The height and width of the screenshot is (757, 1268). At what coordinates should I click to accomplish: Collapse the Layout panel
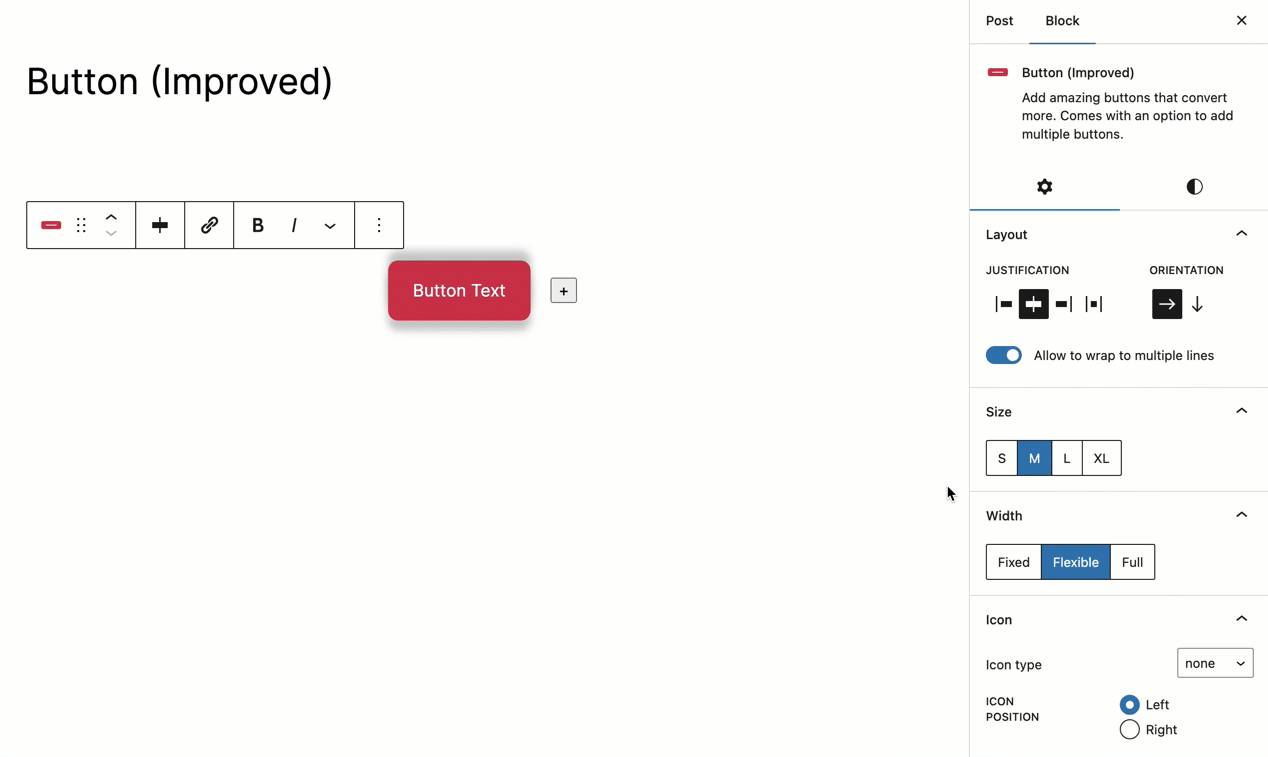[x=1241, y=234]
